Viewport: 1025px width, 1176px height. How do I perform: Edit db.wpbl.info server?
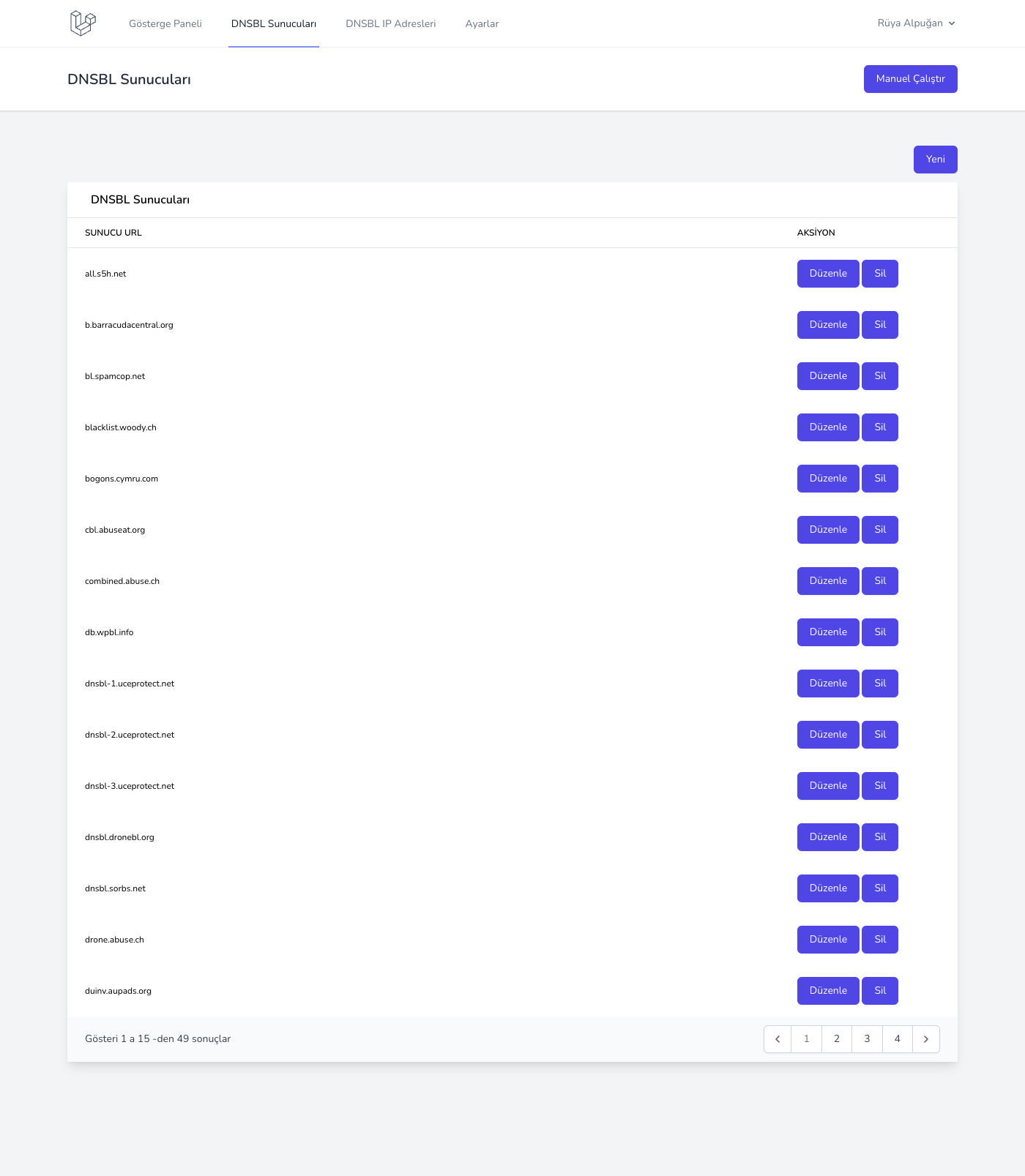point(828,632)
